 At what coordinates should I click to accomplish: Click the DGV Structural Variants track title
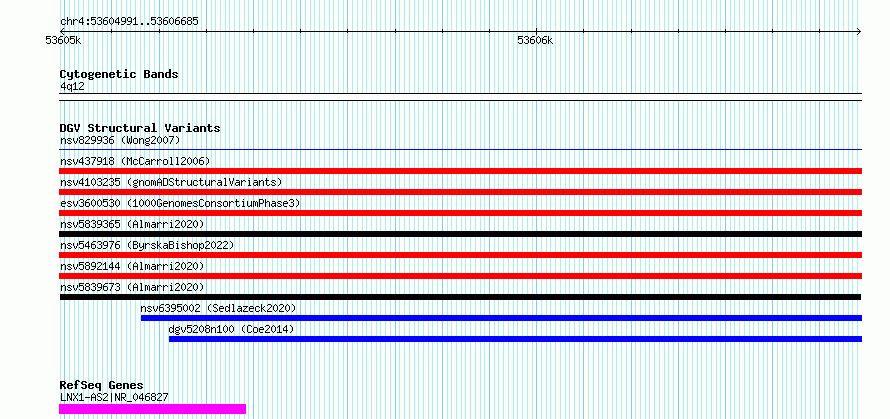point(140,128)
